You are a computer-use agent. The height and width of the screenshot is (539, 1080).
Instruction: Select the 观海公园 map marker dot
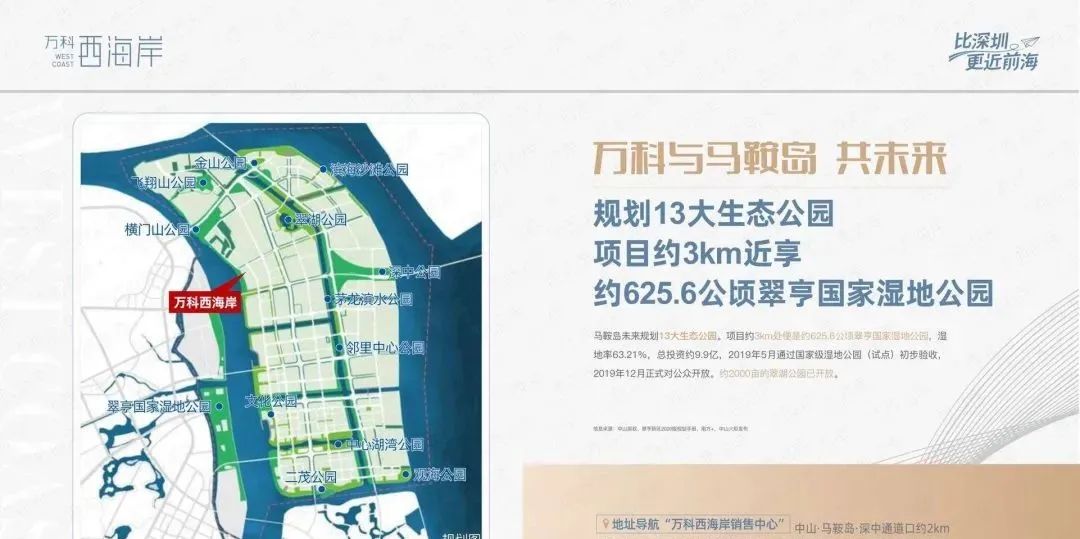click(406, 474)
